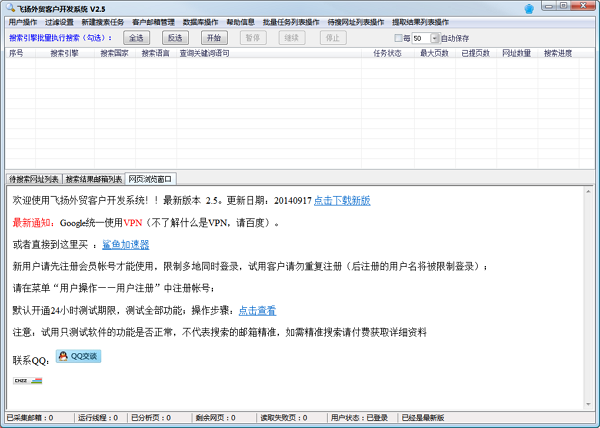This screenshot has width=600, height=428.
Task: Click the browser pane scroll-up arrow
Action: (x=588, y=191)
